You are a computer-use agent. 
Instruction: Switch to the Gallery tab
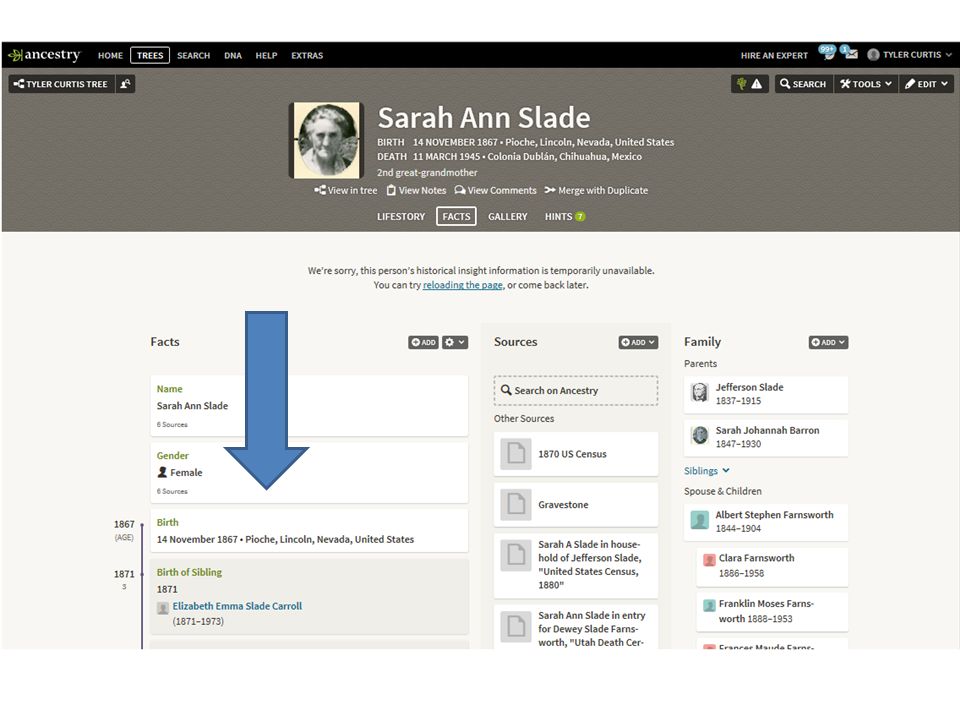(x=508, y=217)
